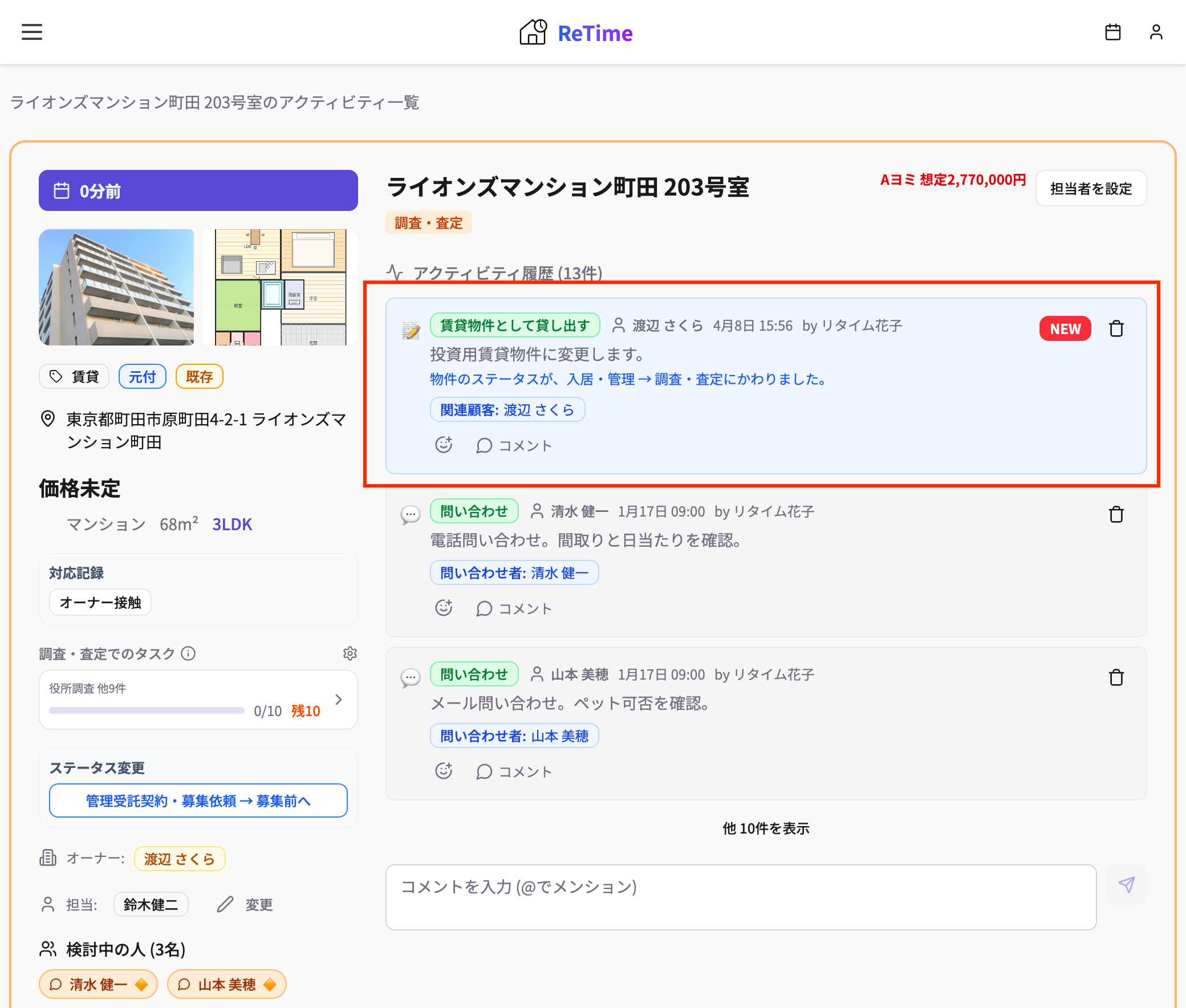Open 問い合わせ者: 清水 健一 link
1186x1008 pixels.
(514, 572)
